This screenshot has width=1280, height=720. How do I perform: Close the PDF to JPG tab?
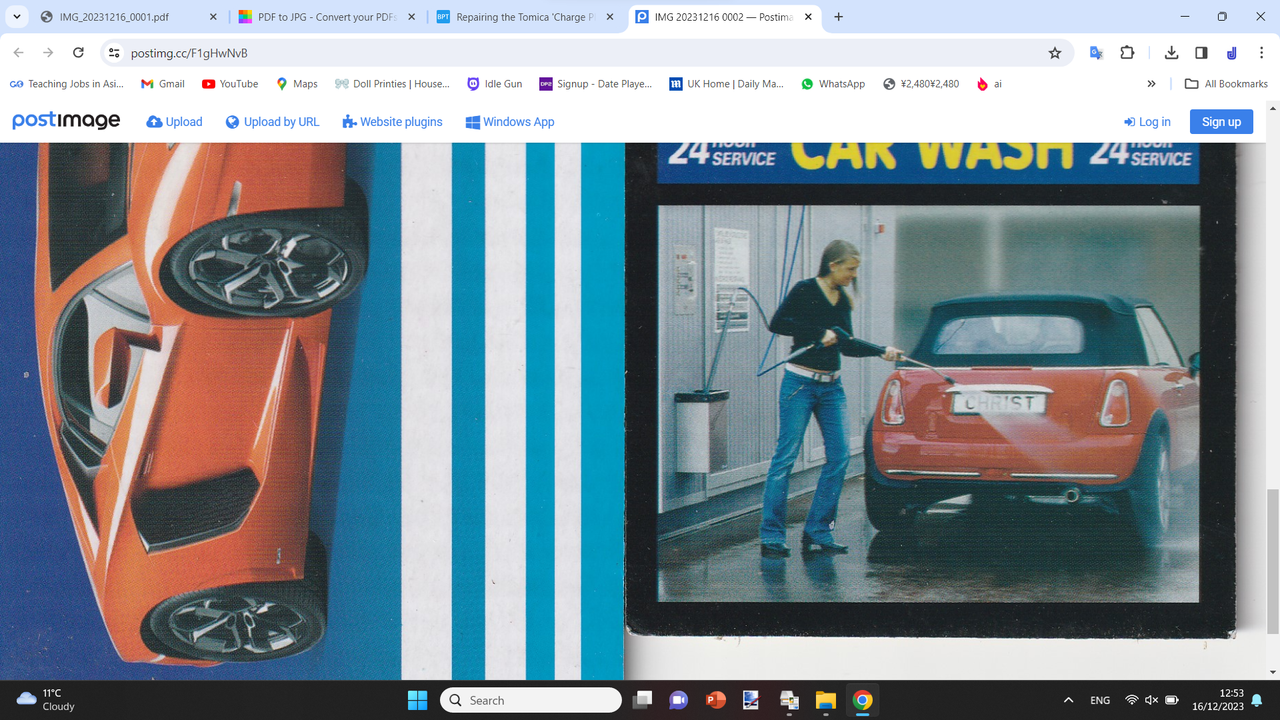(x=411, y=17)
